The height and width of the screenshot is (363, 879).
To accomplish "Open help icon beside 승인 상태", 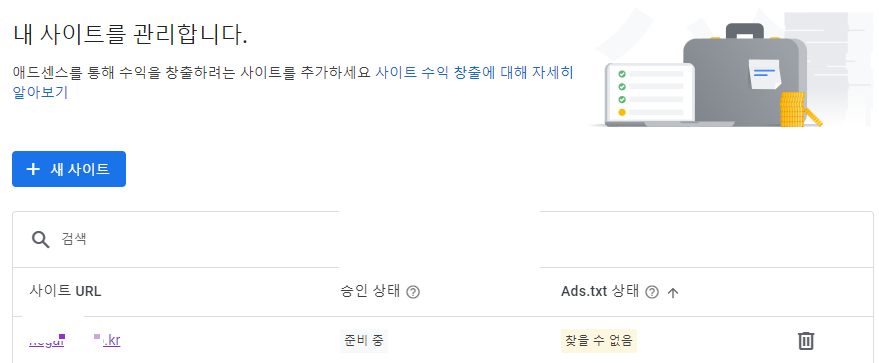I will pos(413,292).
